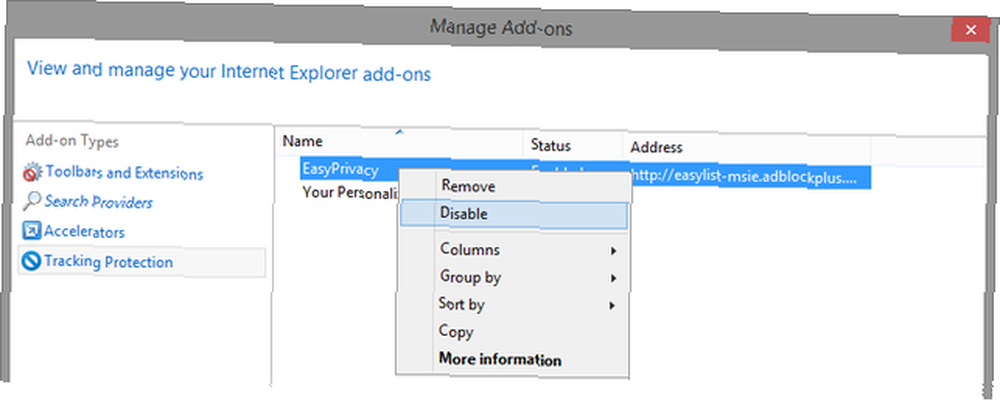1000x401 pixels.
Task: Click the Search Providers magnifier icon
Action: coord(31,202)
